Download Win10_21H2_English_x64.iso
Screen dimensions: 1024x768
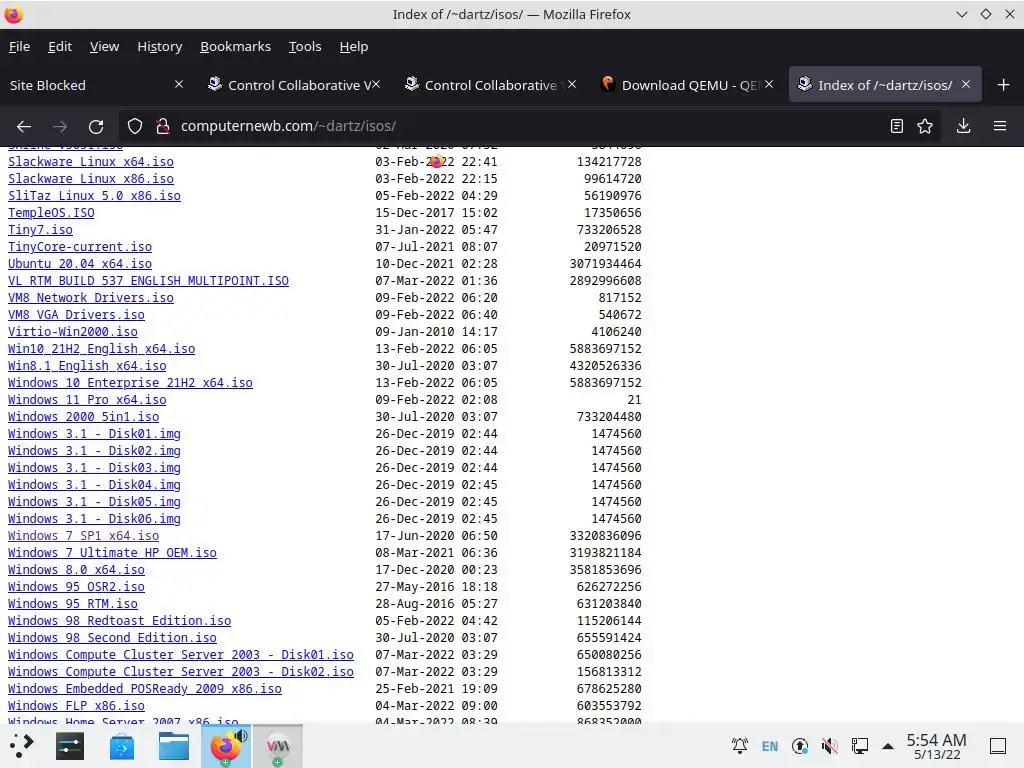[101, 348]
